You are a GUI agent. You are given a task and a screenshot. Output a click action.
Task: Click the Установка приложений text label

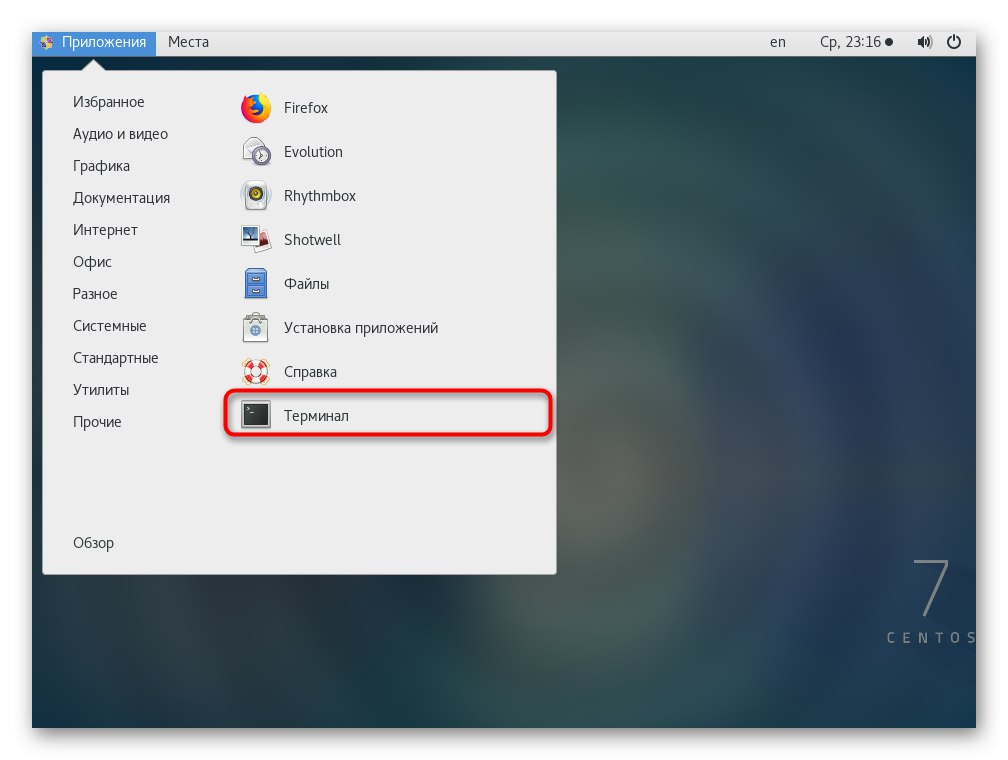click(361, 328)
